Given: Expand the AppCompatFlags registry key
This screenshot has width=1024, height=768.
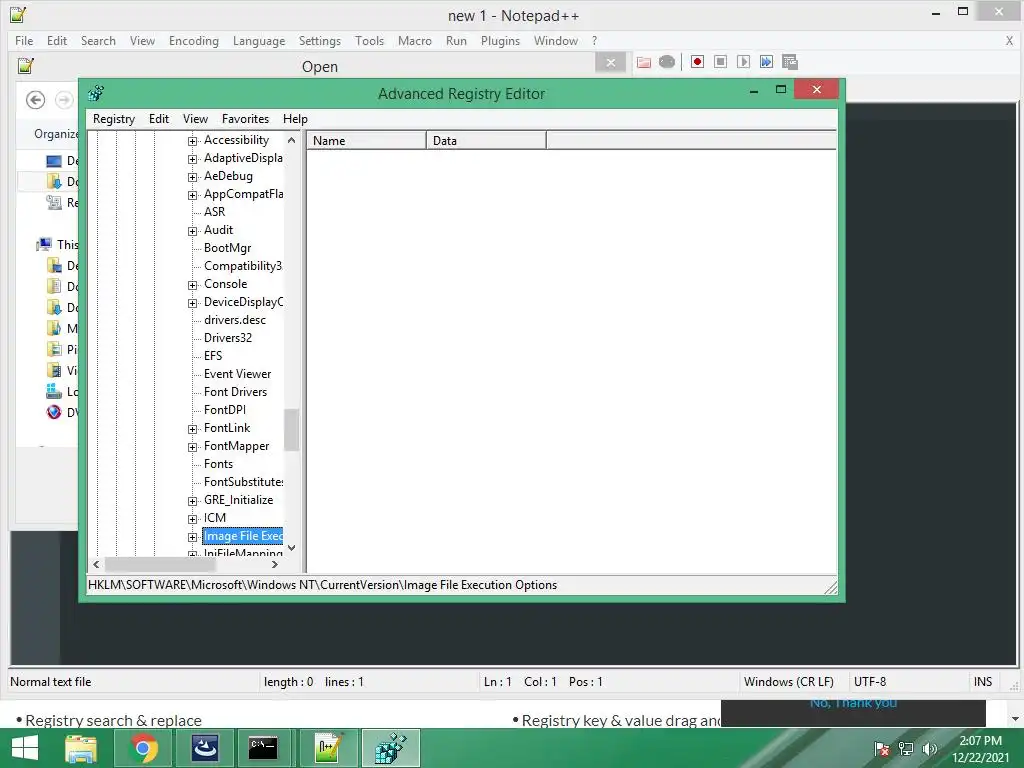Looking at the screenshot, I should pos(192,195).
